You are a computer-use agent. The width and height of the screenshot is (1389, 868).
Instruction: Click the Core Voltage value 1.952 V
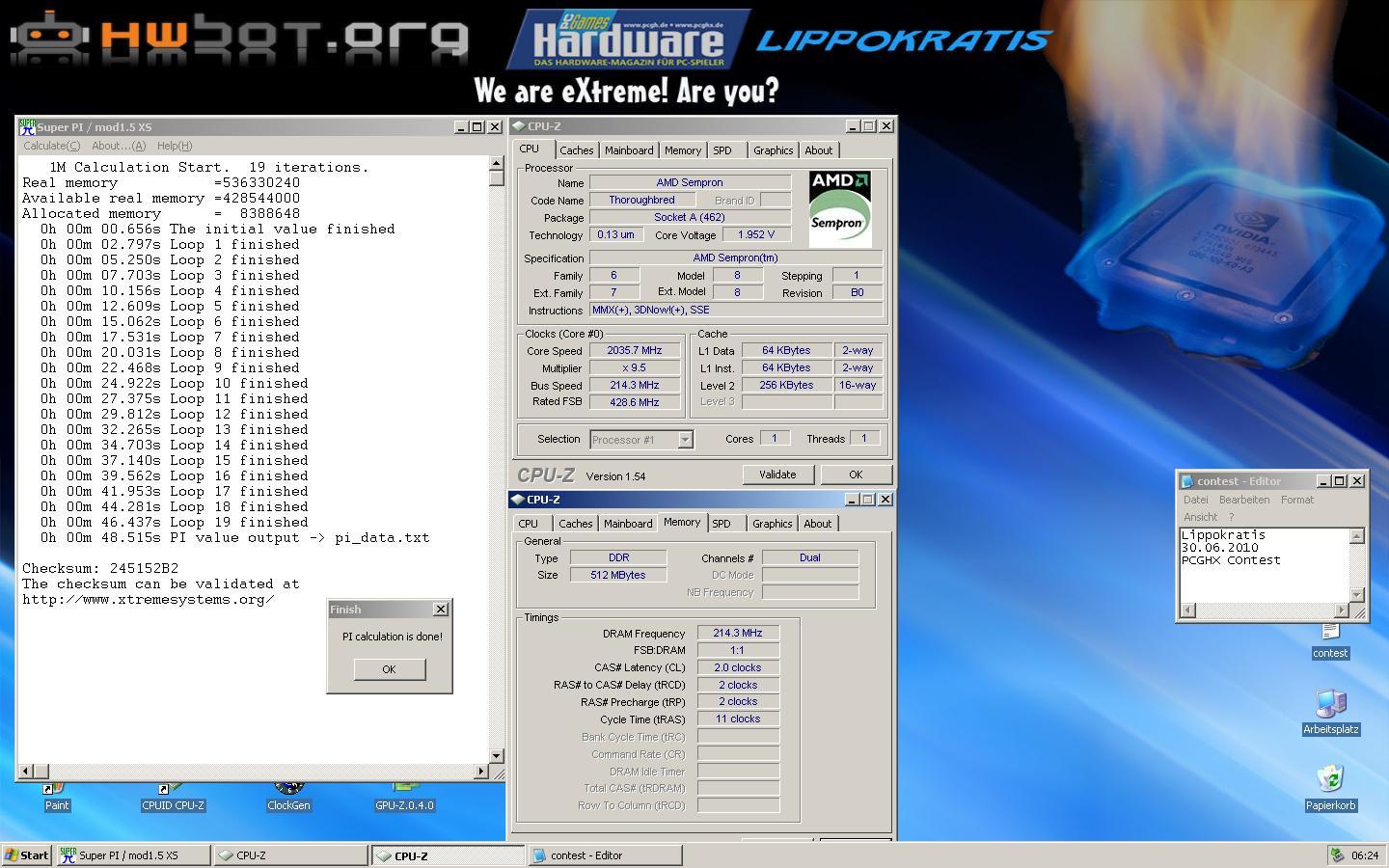click(755, 234)
